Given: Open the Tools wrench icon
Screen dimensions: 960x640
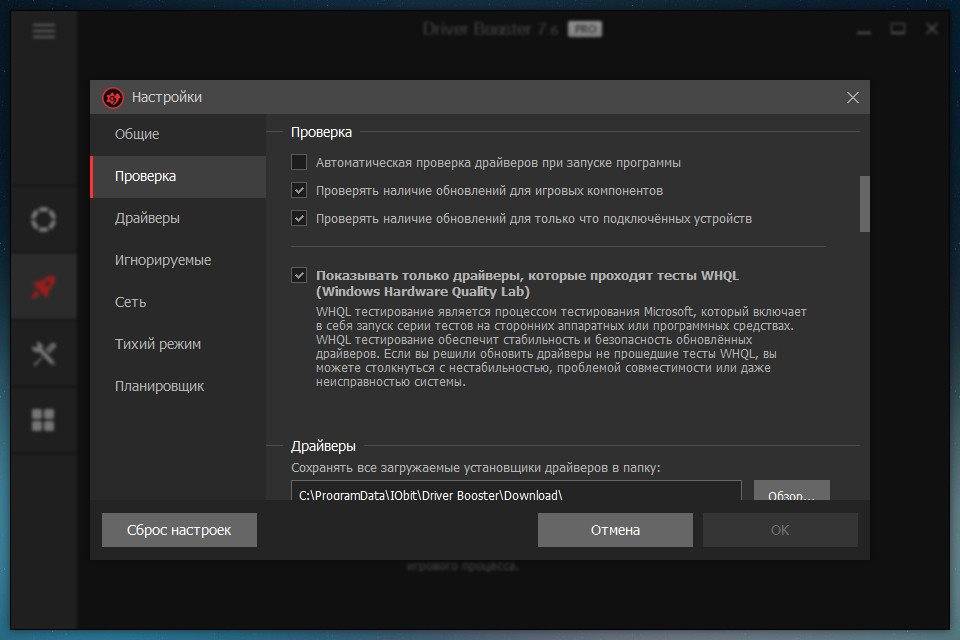Looking at the screenshot, I should tap(43, 353).
